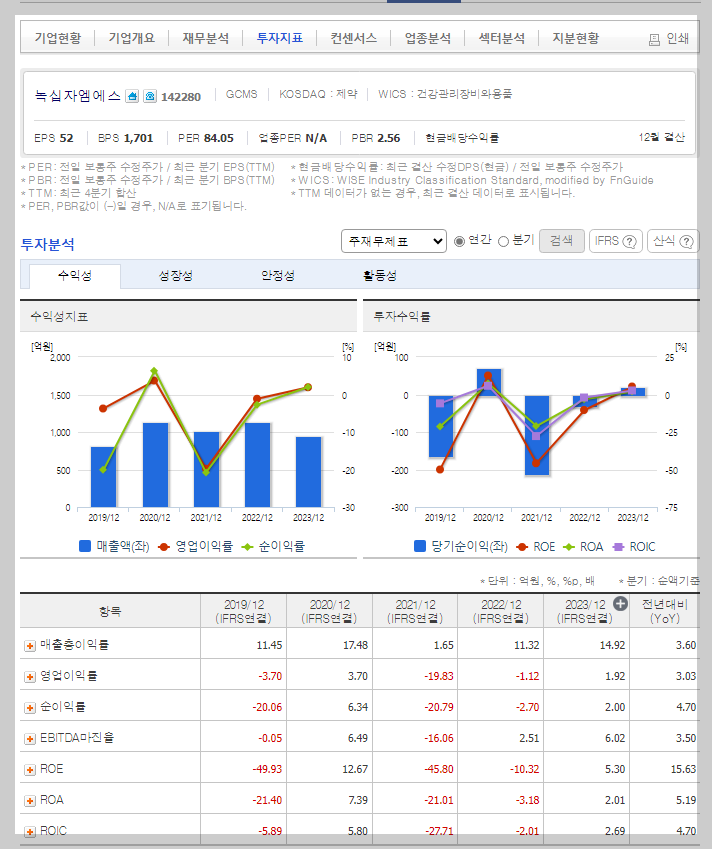The image size is (712, 849).
Task: Select the 분기 radio button
Action: point(503,241)
